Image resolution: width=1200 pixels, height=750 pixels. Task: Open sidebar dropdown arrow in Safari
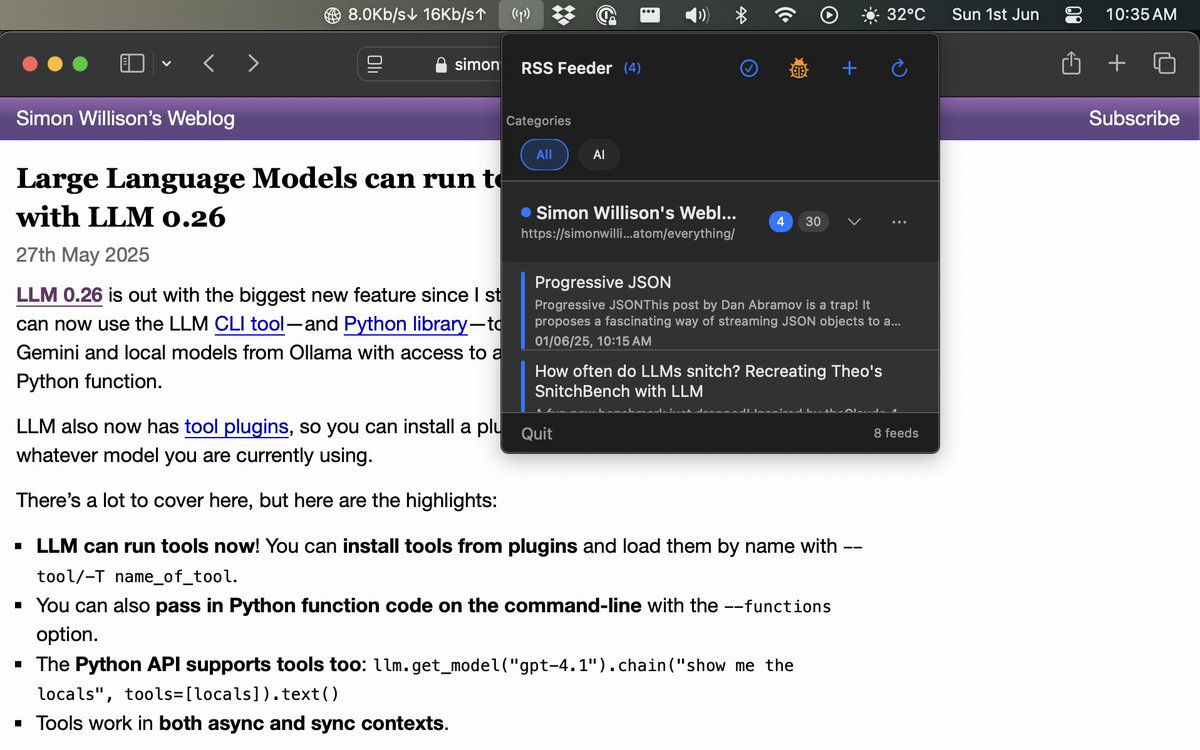(166, 63)
